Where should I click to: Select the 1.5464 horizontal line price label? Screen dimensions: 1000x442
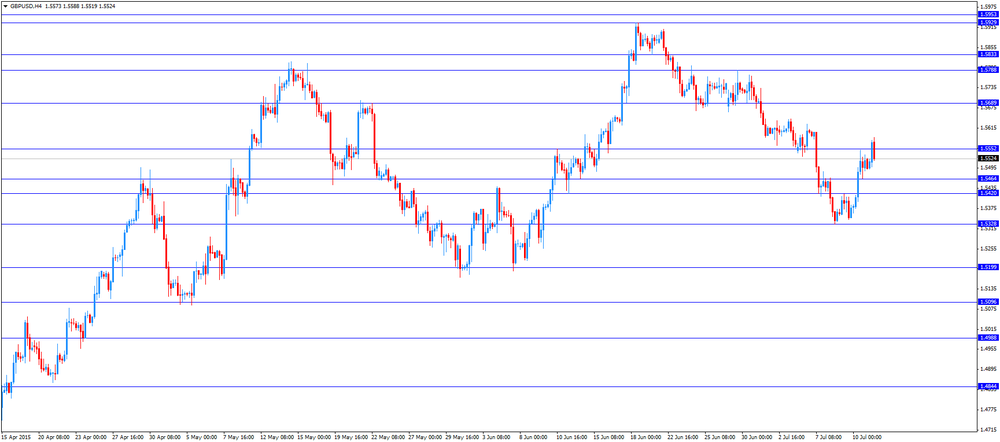(988, 179)
